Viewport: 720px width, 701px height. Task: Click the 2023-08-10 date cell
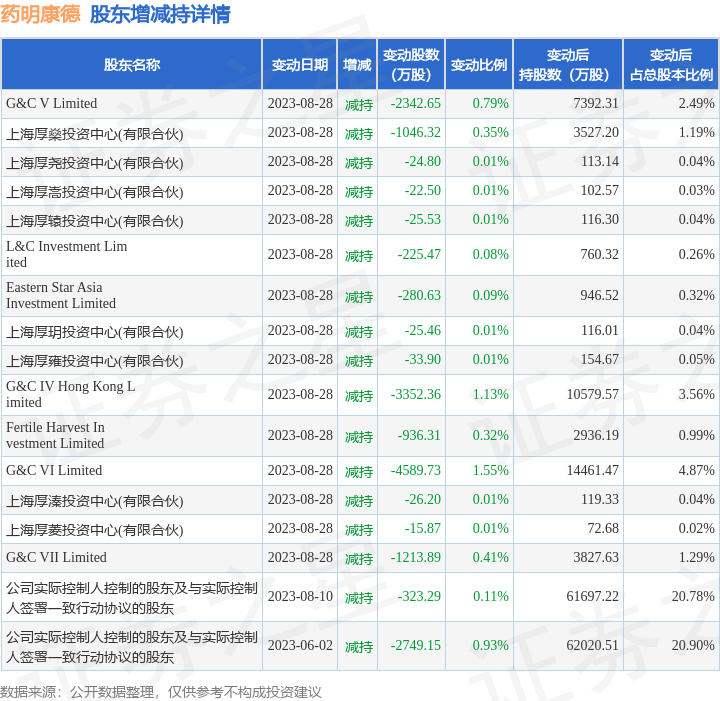300,596
